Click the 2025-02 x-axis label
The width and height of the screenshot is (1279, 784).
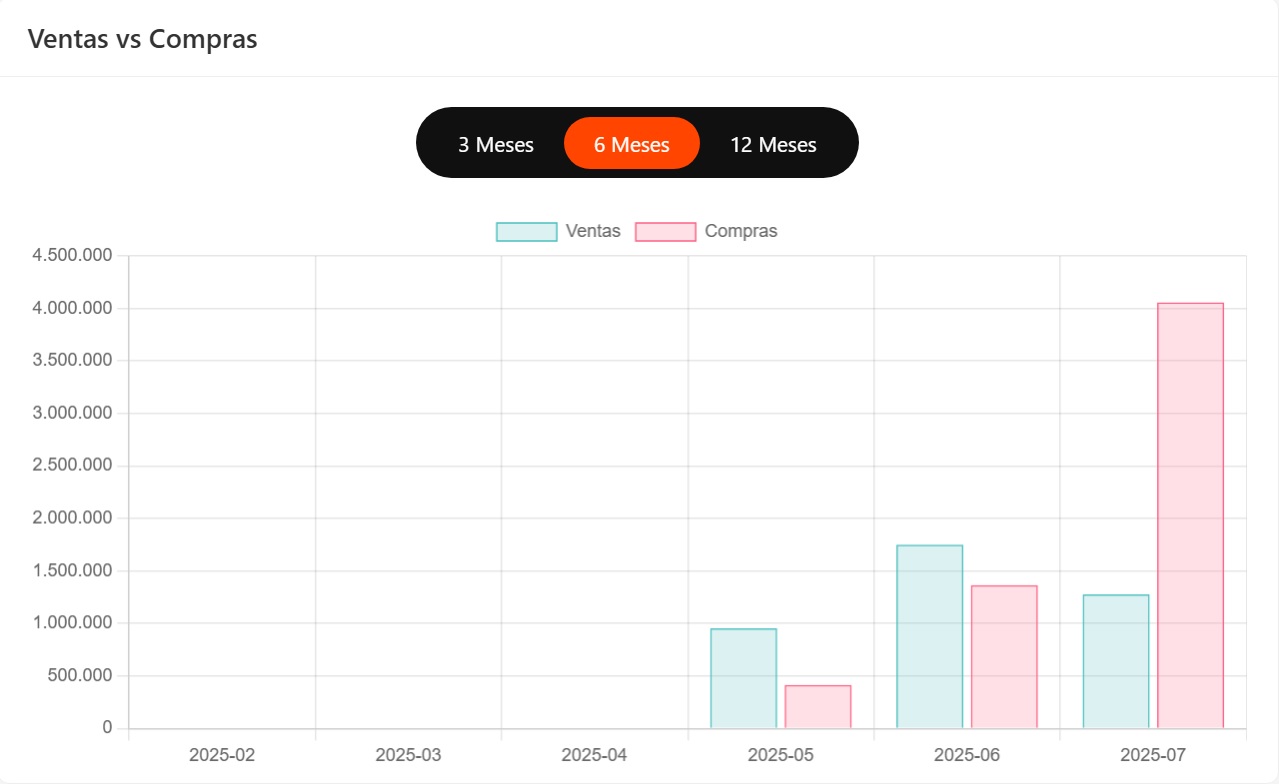(222, 754)
